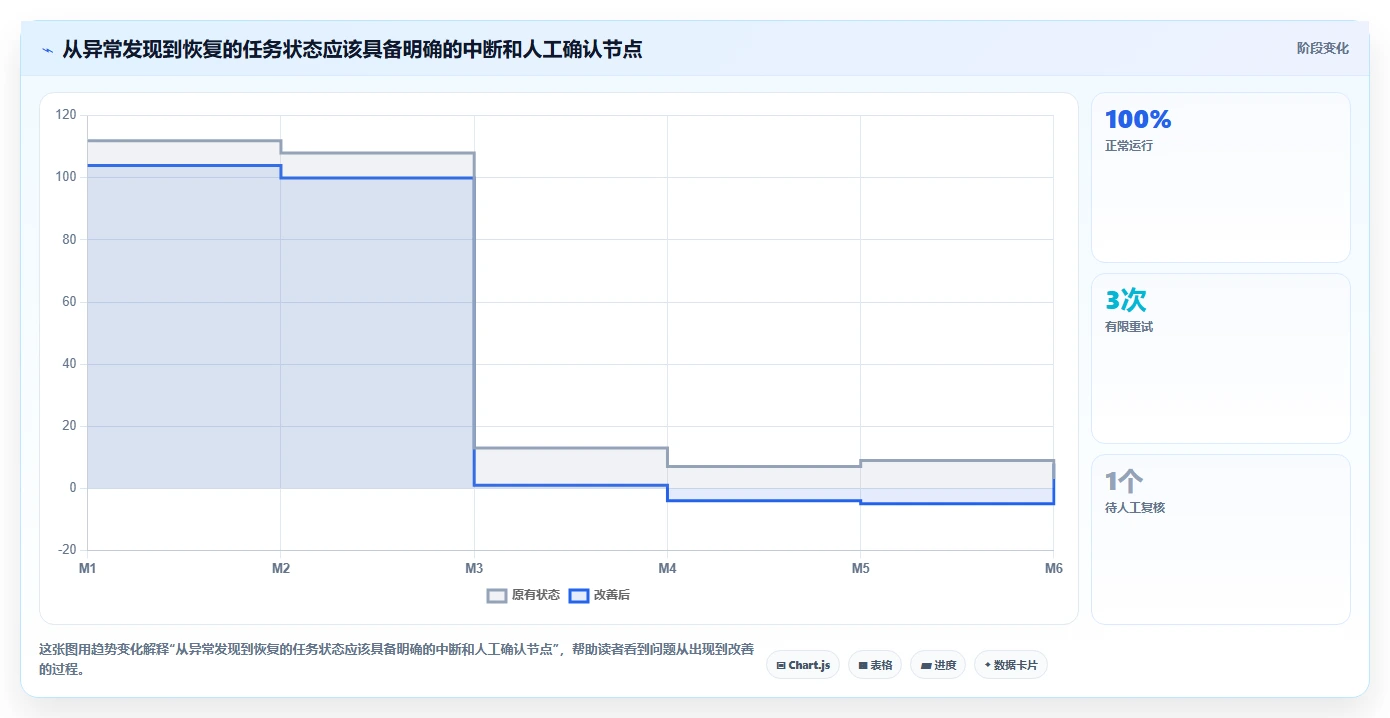Toggle the 原有状态 legend entry
The height and width of the screenshot is (718, 1390).
click(523, 595)
